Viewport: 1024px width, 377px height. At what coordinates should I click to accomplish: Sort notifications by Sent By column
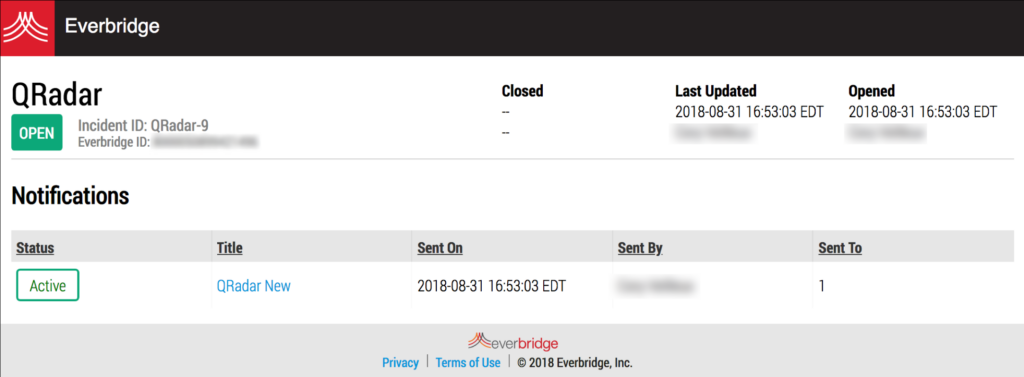[641, 248]
